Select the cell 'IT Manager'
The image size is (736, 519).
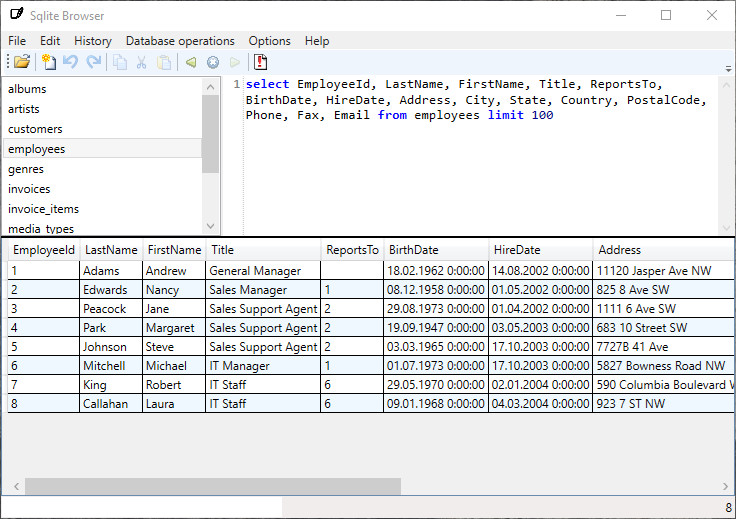pyautogui.click(x=263, y=366)
